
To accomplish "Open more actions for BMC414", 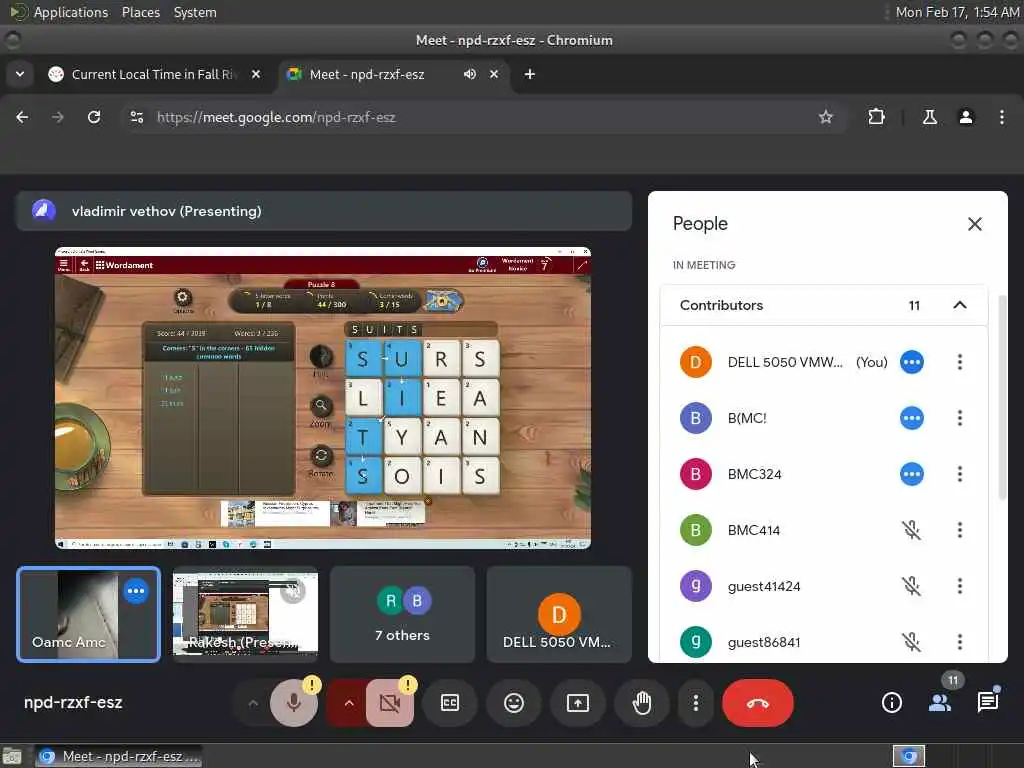I will 959,530.
